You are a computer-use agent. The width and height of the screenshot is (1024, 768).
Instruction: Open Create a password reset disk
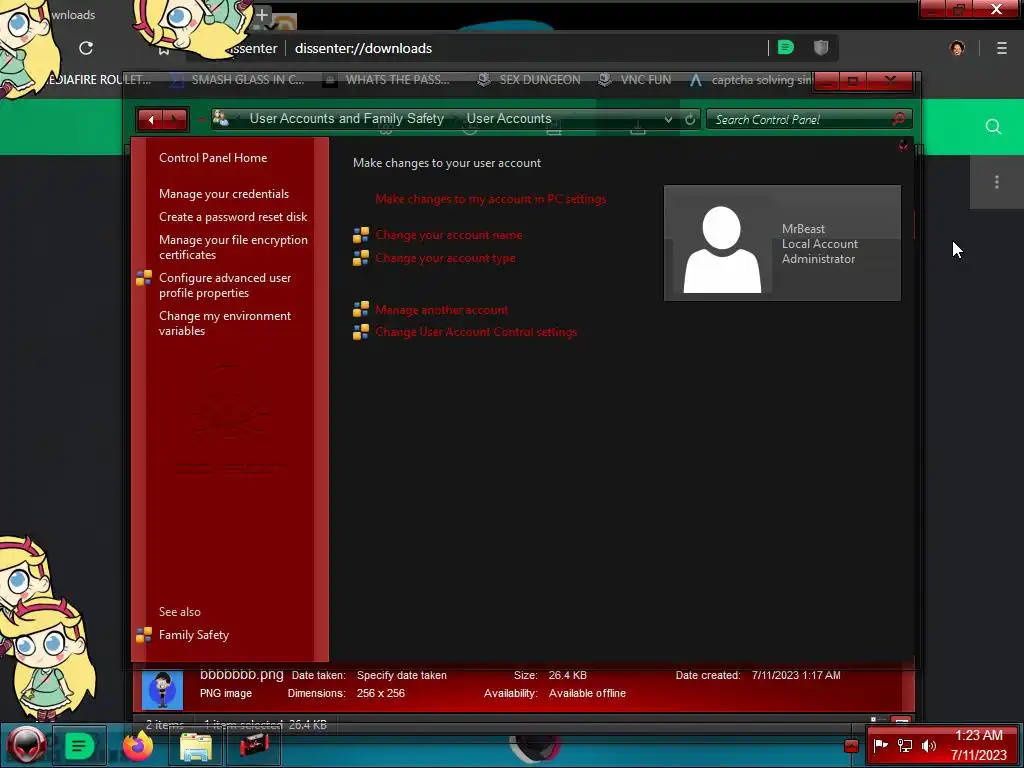[232, 217]
